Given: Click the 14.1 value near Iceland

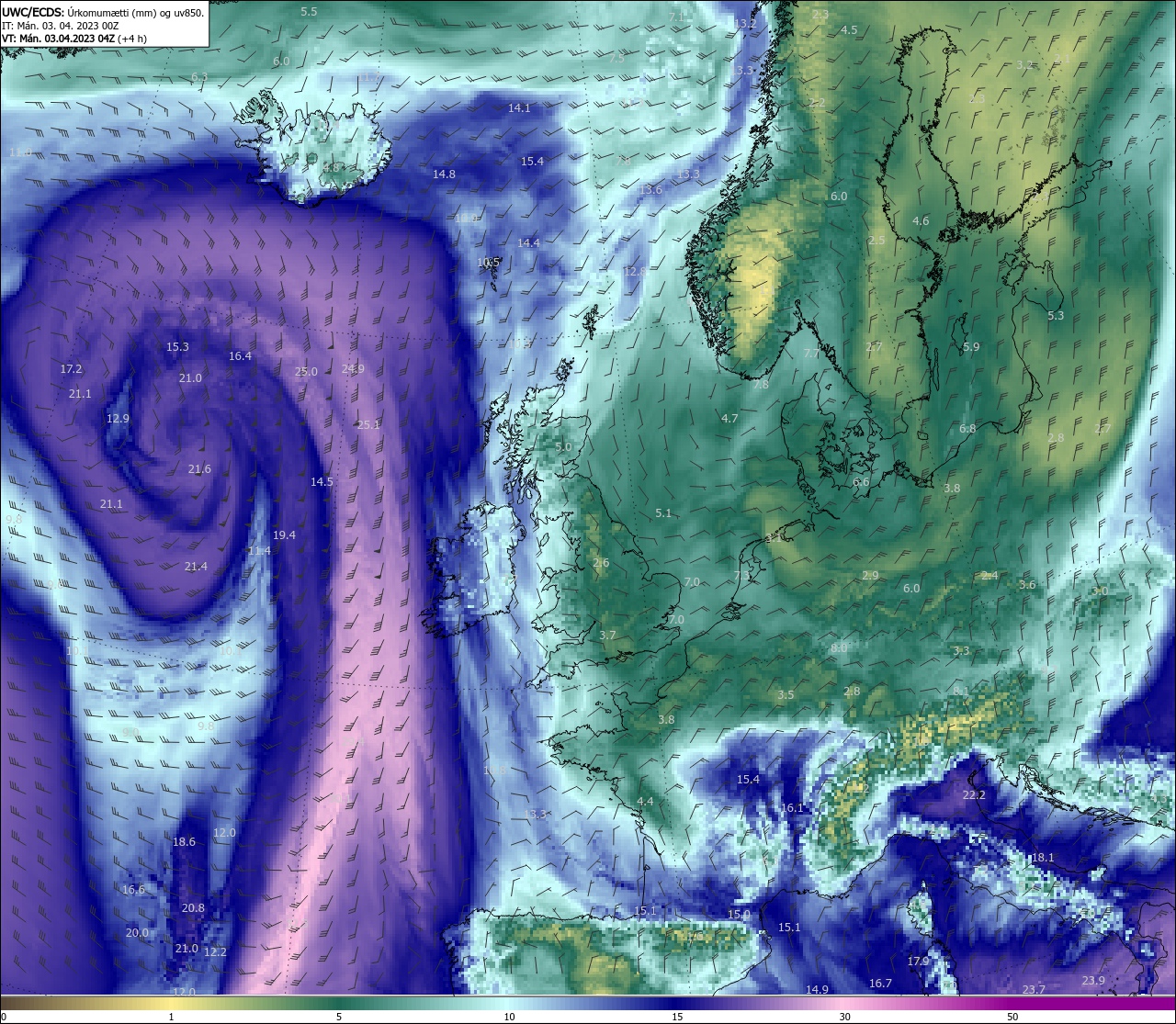Looking at the screenshot, I should coord(519,108).
